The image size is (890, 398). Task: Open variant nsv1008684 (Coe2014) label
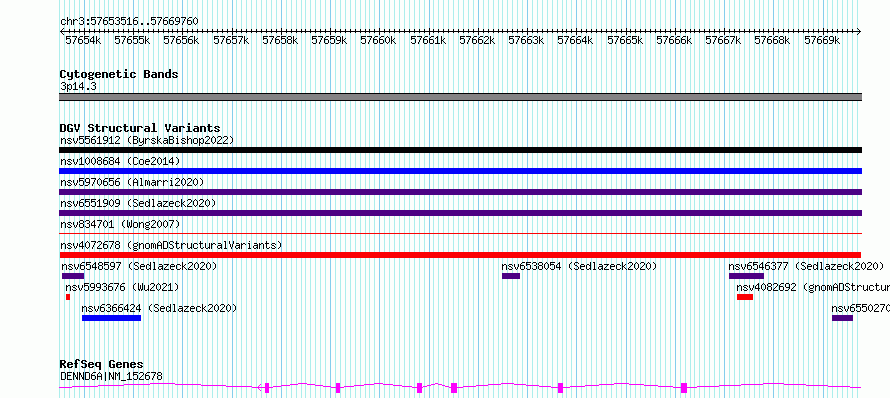point(120,161)
